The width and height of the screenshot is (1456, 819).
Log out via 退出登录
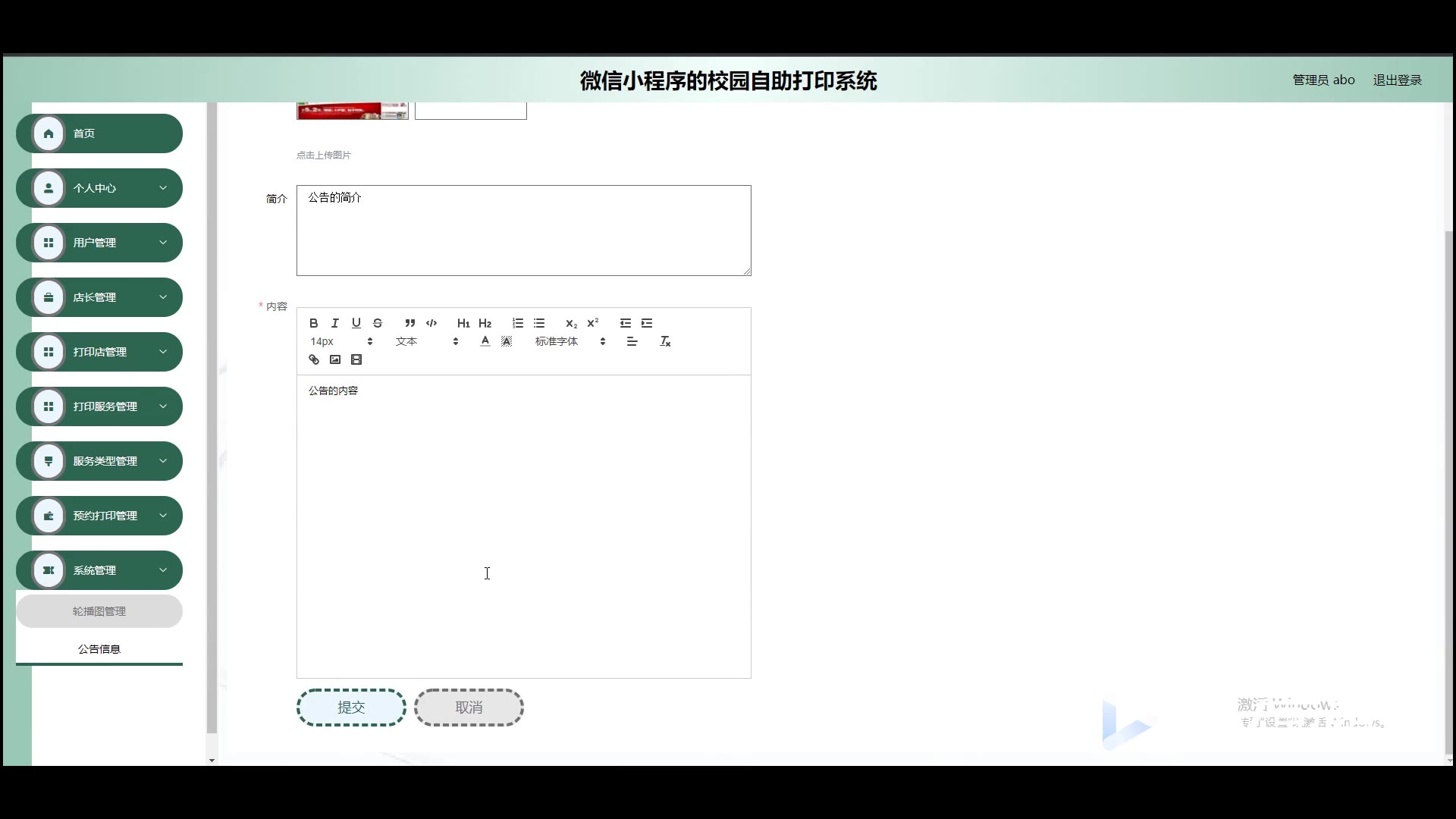point(1397,80)
